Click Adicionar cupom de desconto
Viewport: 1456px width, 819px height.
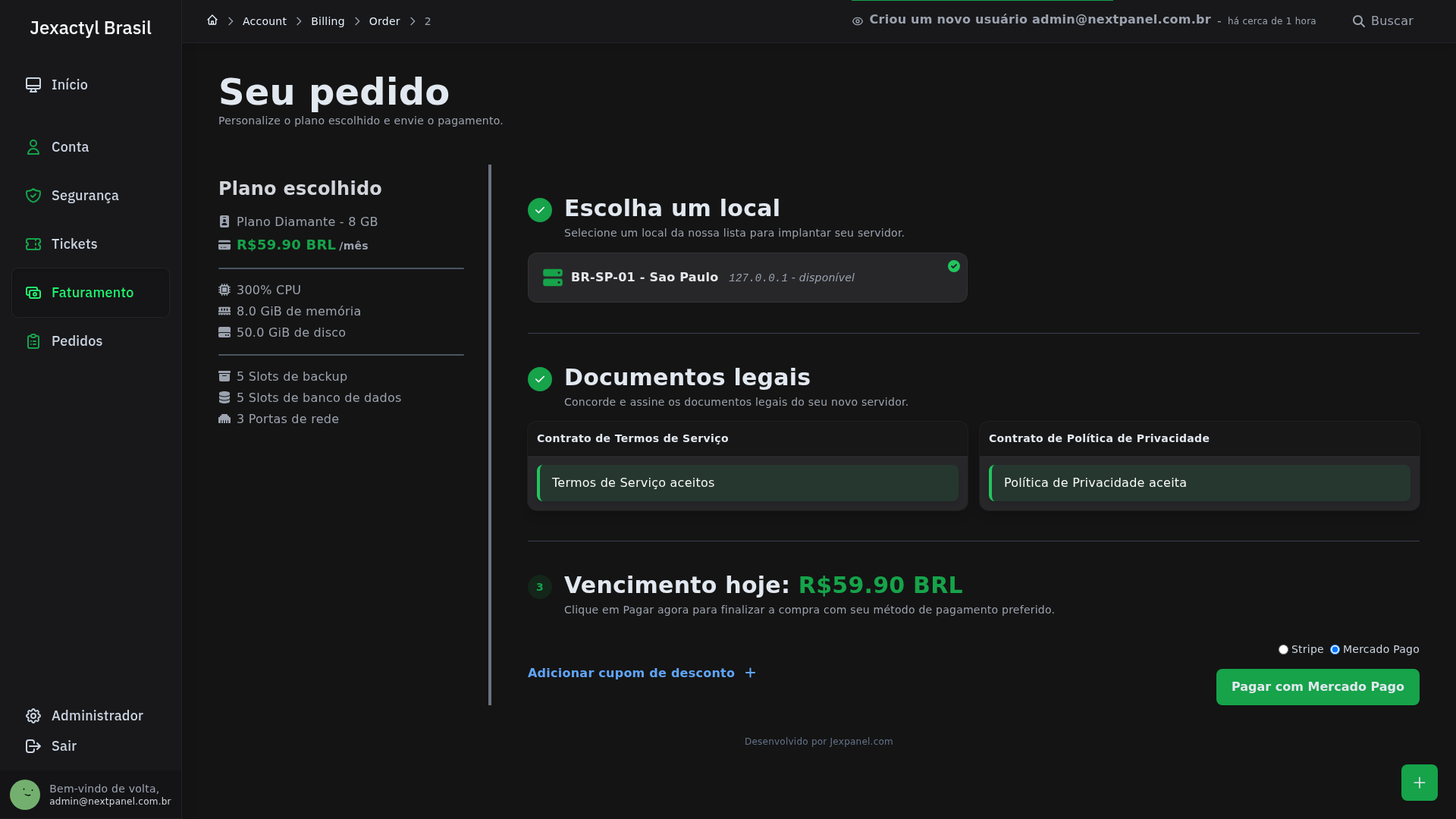click(x=631, y=673)
